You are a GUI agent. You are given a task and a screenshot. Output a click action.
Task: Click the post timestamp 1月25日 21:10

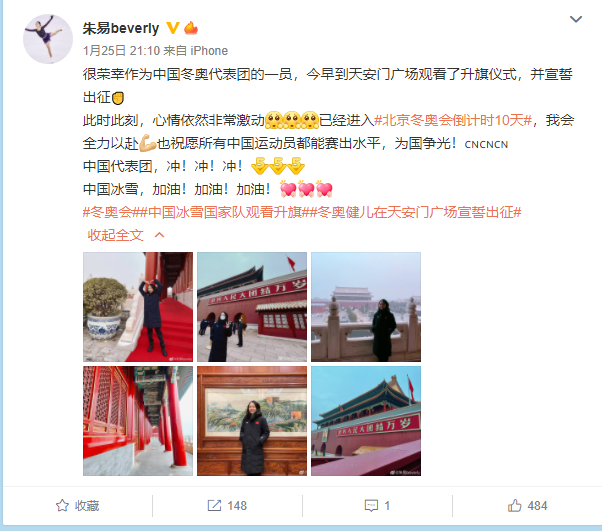[x=121, y=51]
